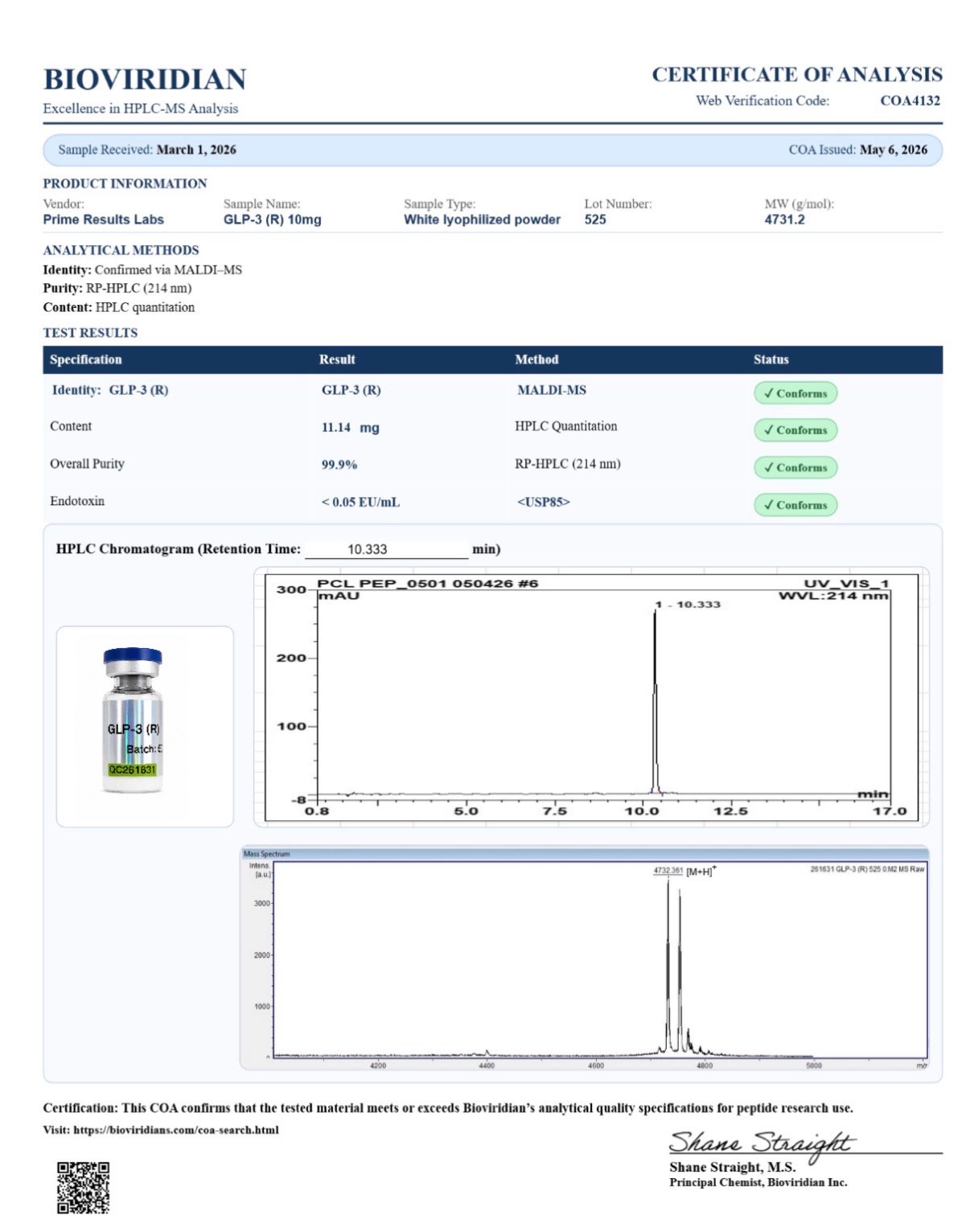Click the sample received date March 1, 2026
Image resolution: width=970 pixels, height=1232 pixels.
pos(196,150)
